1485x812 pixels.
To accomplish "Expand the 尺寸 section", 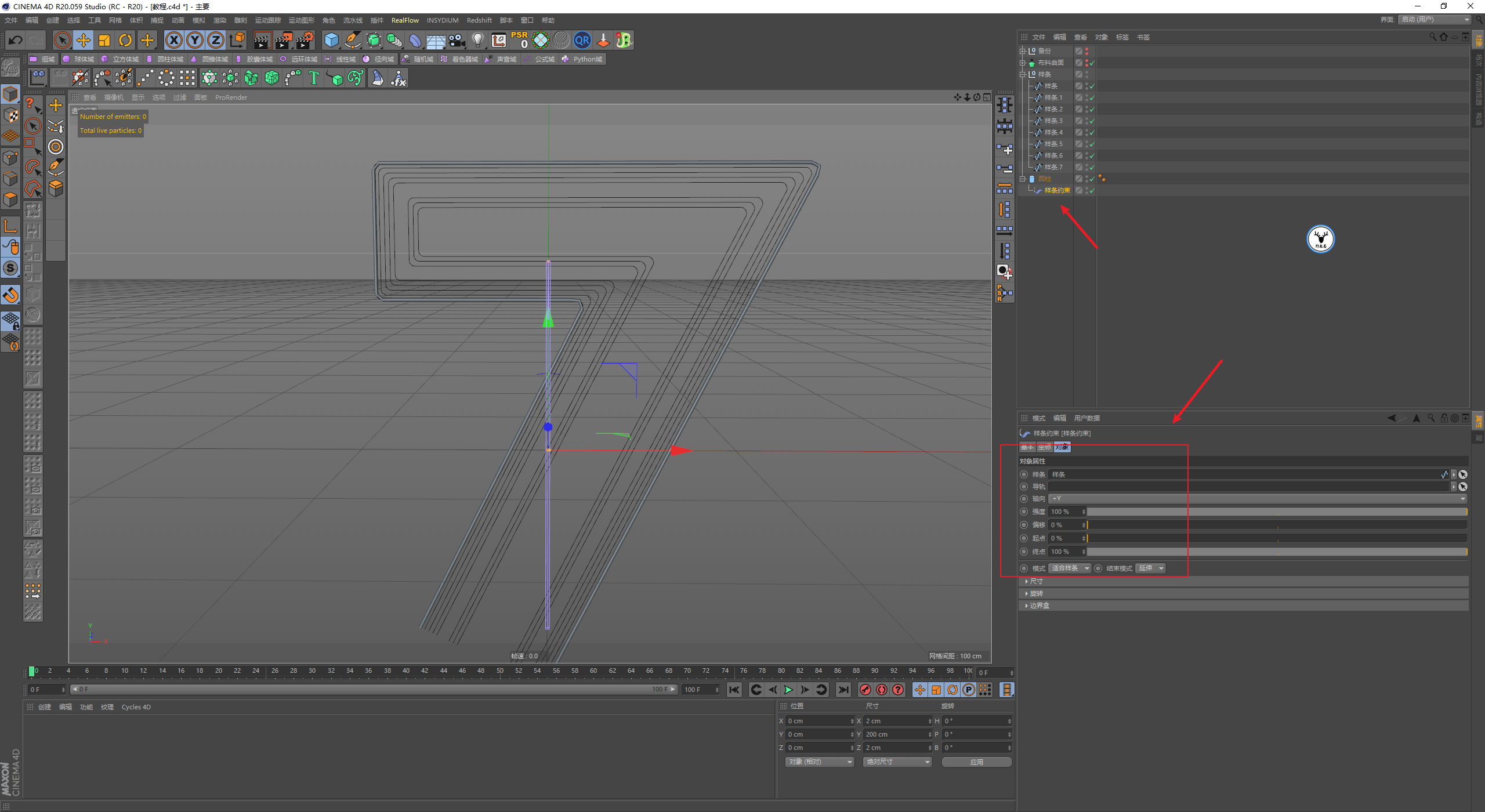I will pyautogui.click(x=1036, y=581).
